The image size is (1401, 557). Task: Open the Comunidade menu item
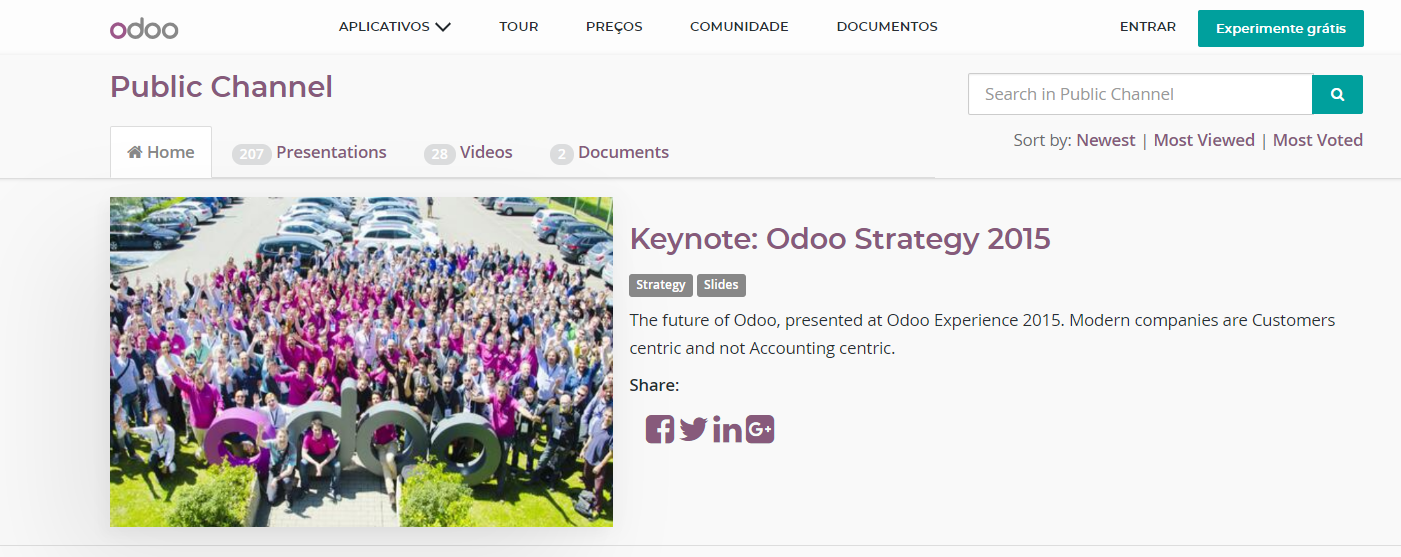pos(739,27)
